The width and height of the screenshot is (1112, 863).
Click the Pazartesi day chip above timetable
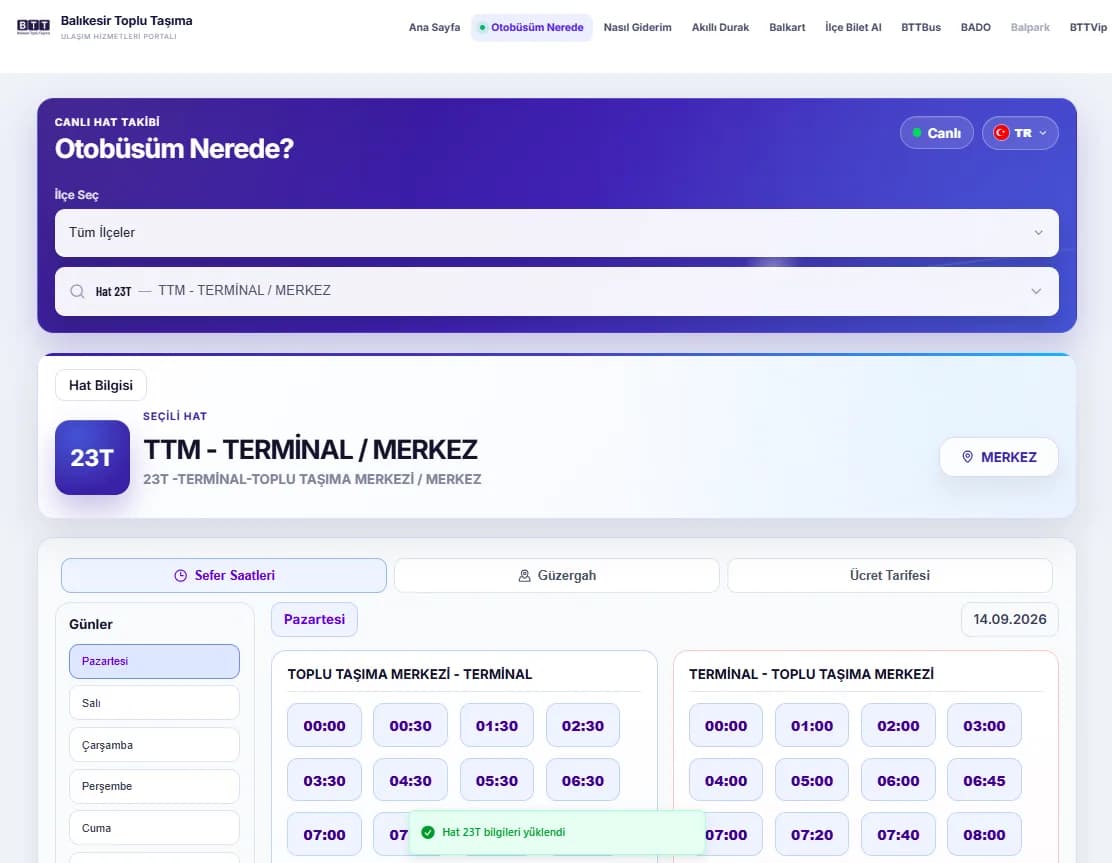coord(314,619)
